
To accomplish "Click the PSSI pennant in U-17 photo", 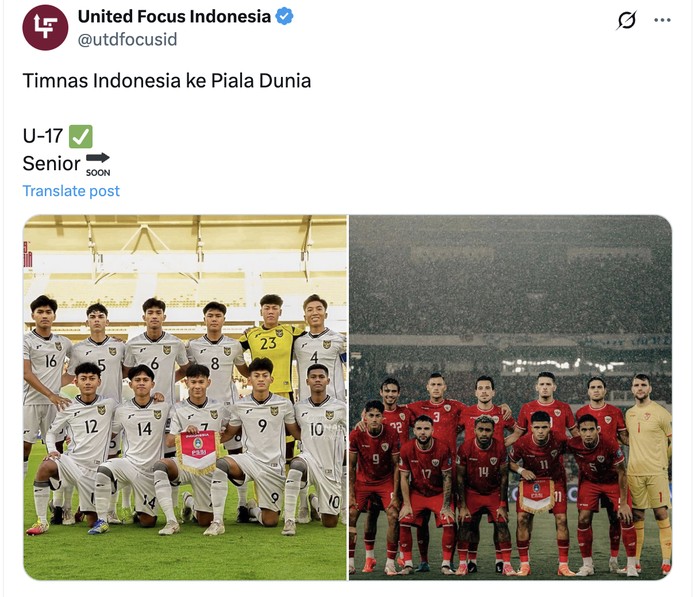I will pyautogui.click(x=198, y=451).
